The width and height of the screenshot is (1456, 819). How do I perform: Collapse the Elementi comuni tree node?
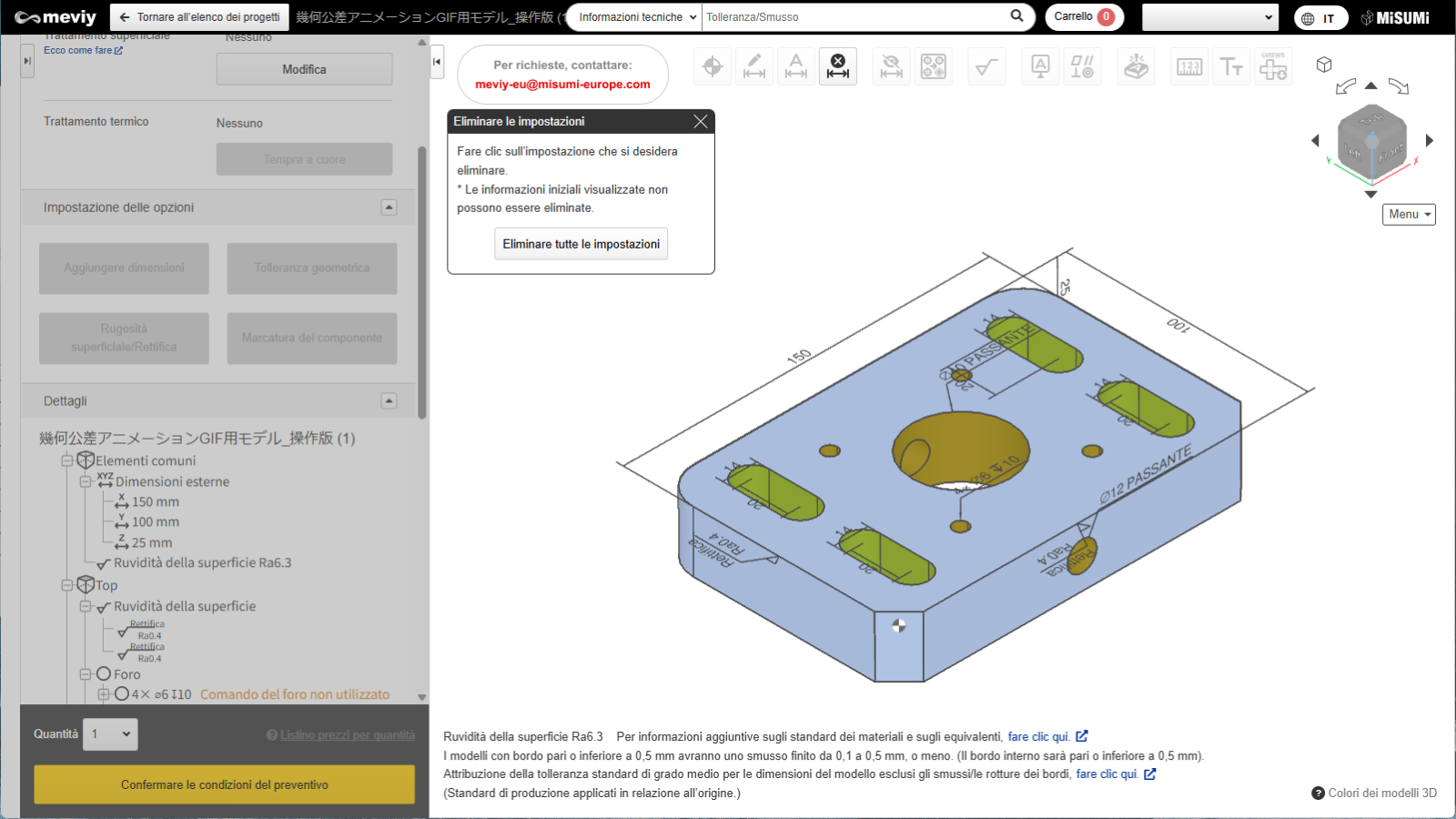pyautogui.click(x=67, y=460)
